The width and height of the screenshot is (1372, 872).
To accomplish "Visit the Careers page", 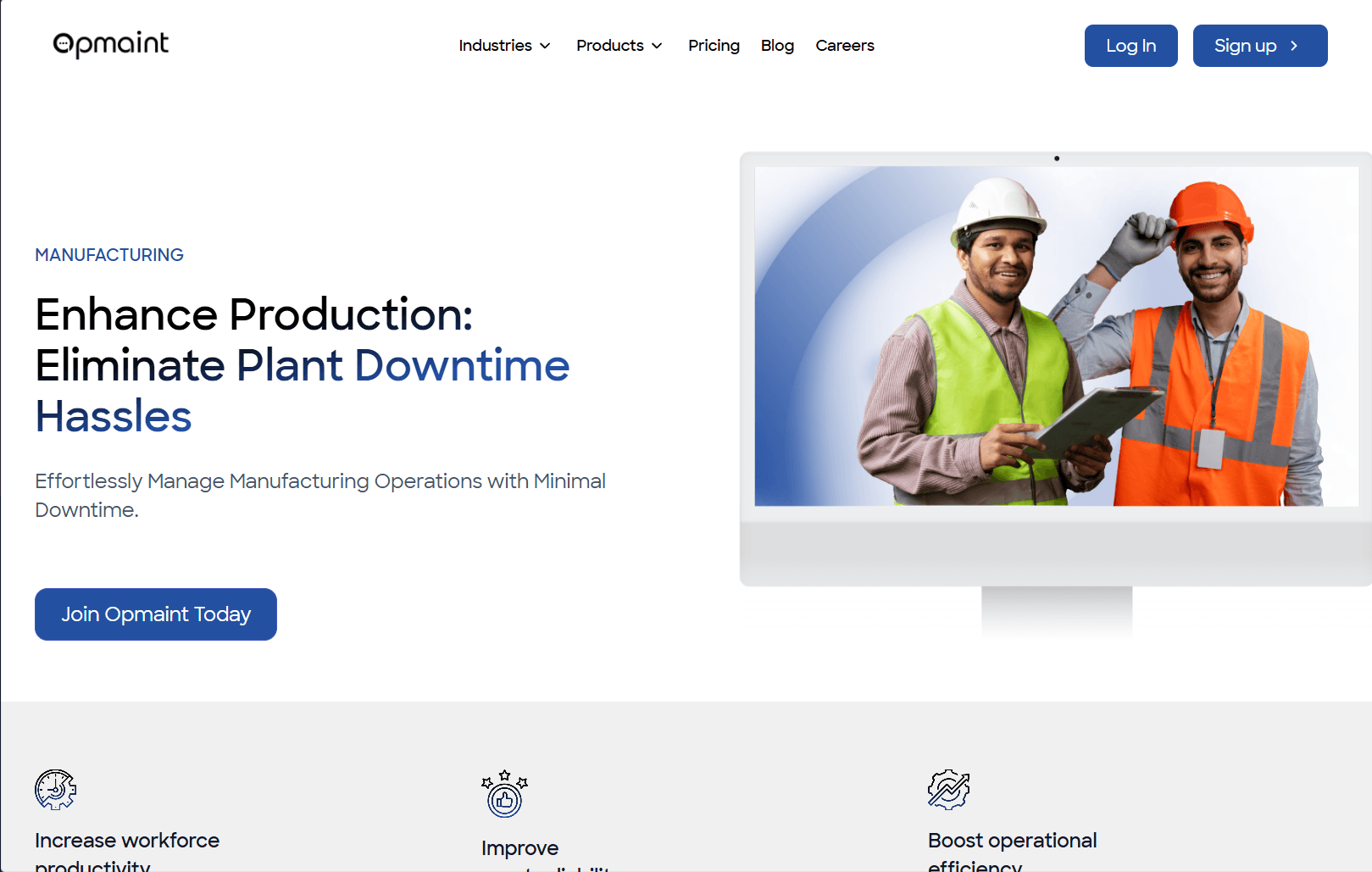I will pyautogui.click(x=845, y=46).
